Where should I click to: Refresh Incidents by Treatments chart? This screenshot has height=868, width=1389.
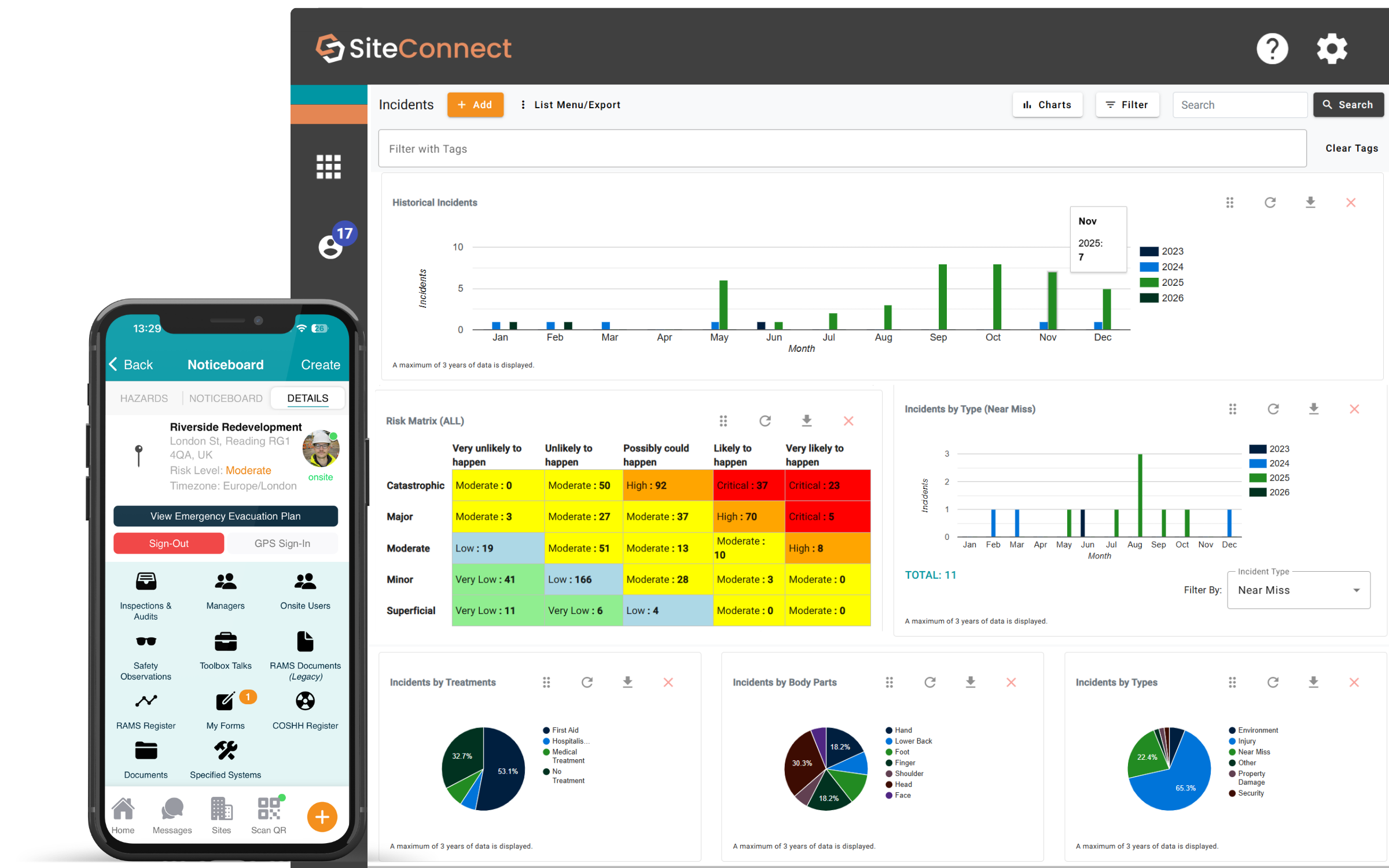click(x=587, y=682)
